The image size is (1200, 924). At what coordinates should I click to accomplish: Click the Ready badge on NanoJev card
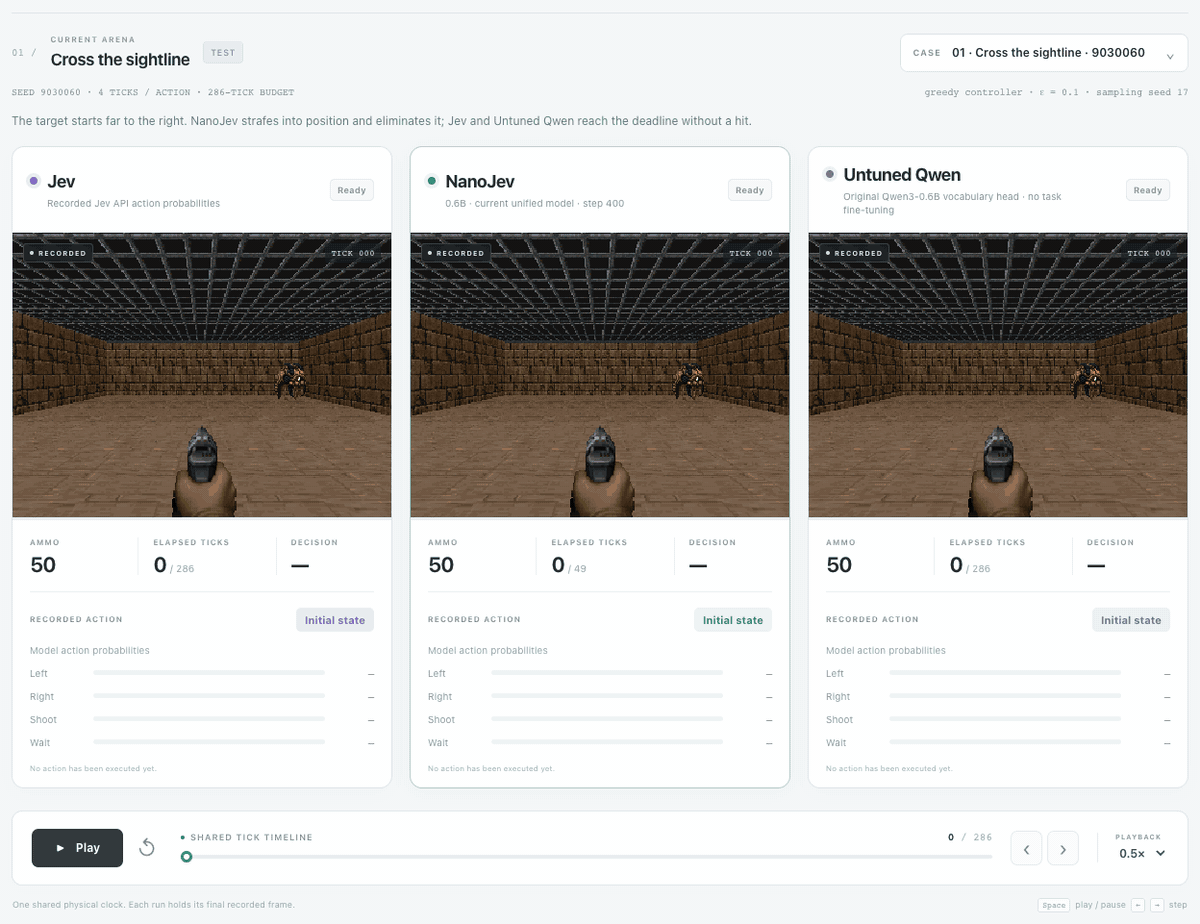(750, 190)
